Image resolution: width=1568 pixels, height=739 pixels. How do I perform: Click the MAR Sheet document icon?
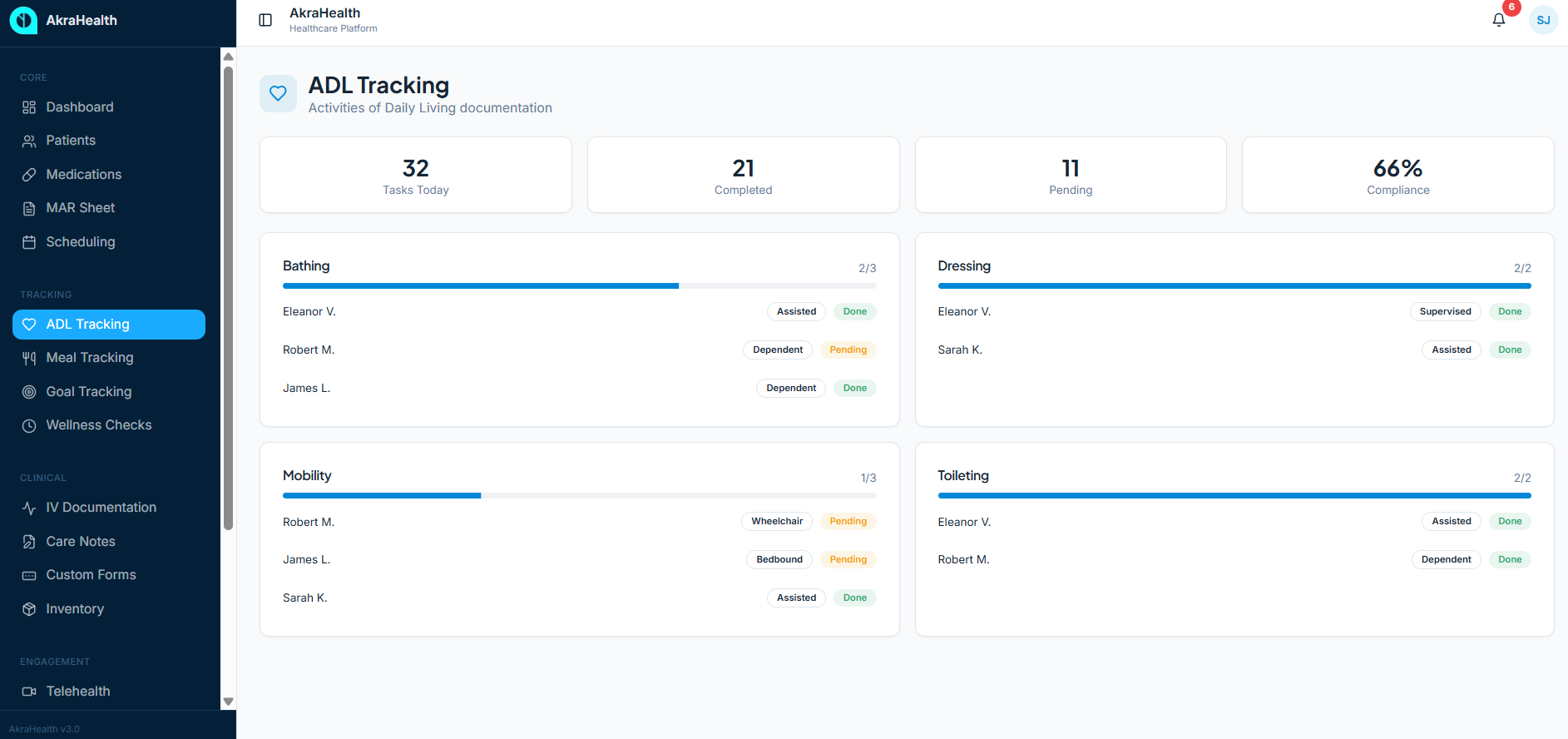pyautogui.click(x=29, y=208)
